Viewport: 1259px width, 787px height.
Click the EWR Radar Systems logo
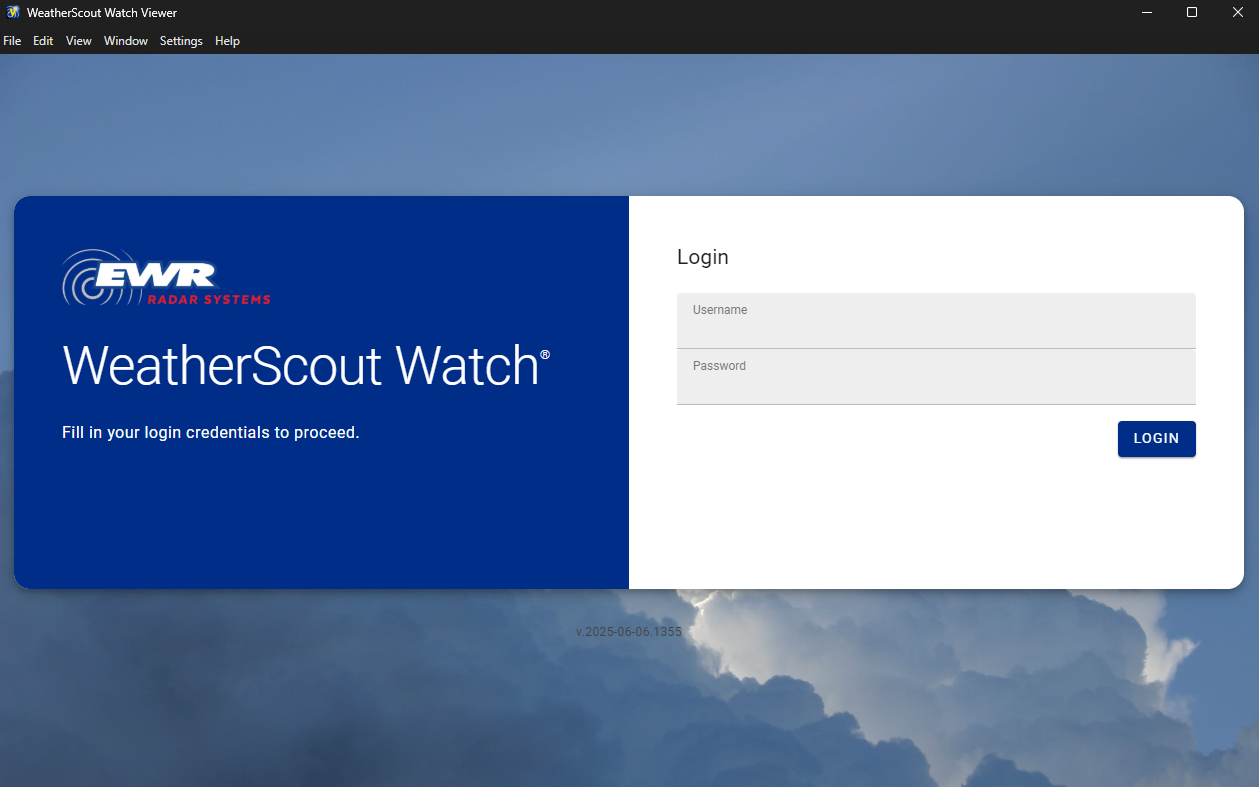point(166,277)
